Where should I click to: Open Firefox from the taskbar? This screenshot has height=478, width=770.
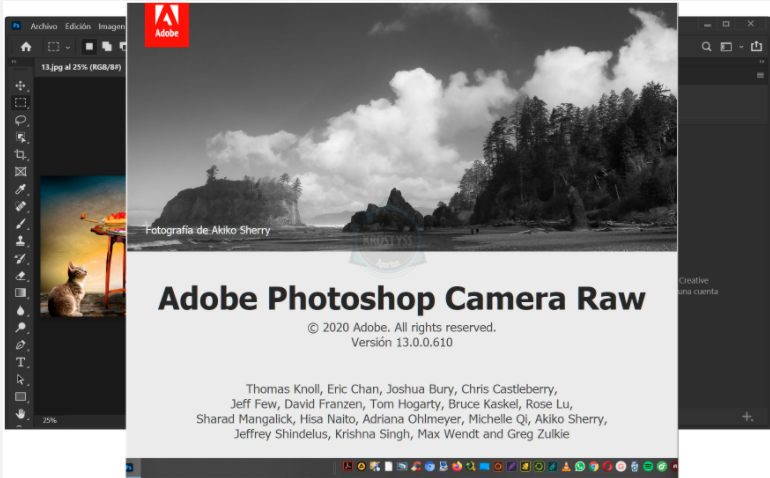(x=457, y=466)
